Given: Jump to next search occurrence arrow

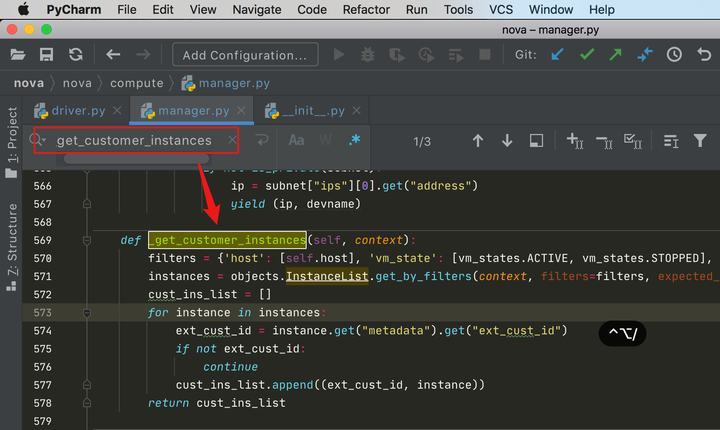Looking at the screenshot, I should point(507,141).
